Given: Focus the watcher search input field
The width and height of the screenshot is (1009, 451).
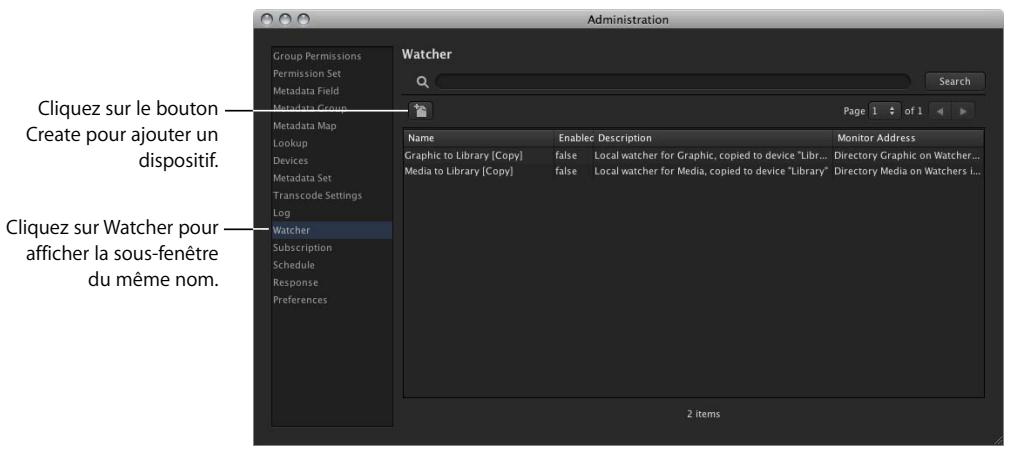Looking at the screenshot, I should 673,82.
